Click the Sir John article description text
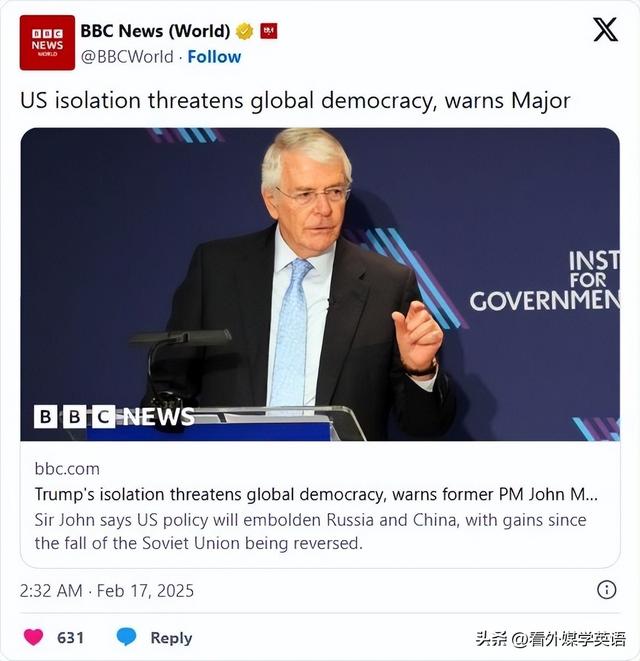Screen dimensions: 640x661 click(x=310, y=532)
